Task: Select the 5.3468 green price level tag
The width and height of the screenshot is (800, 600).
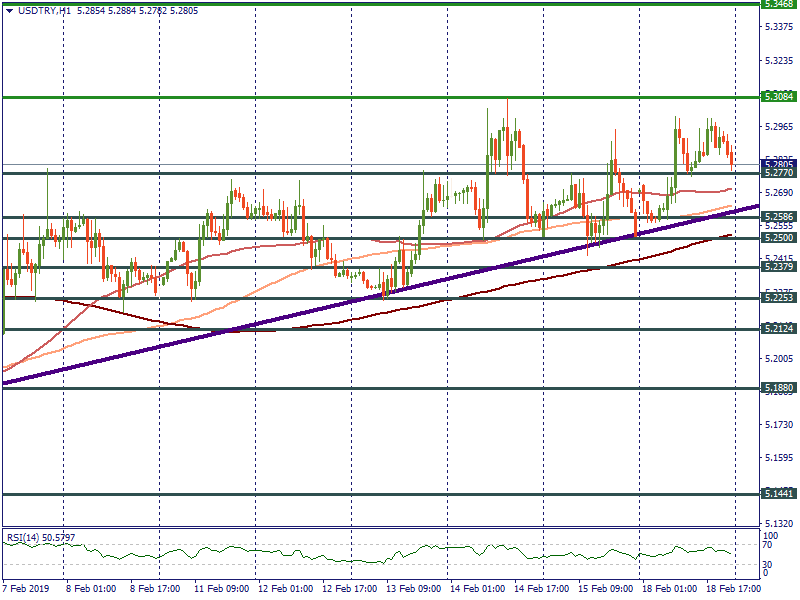Action: (779, 4)
